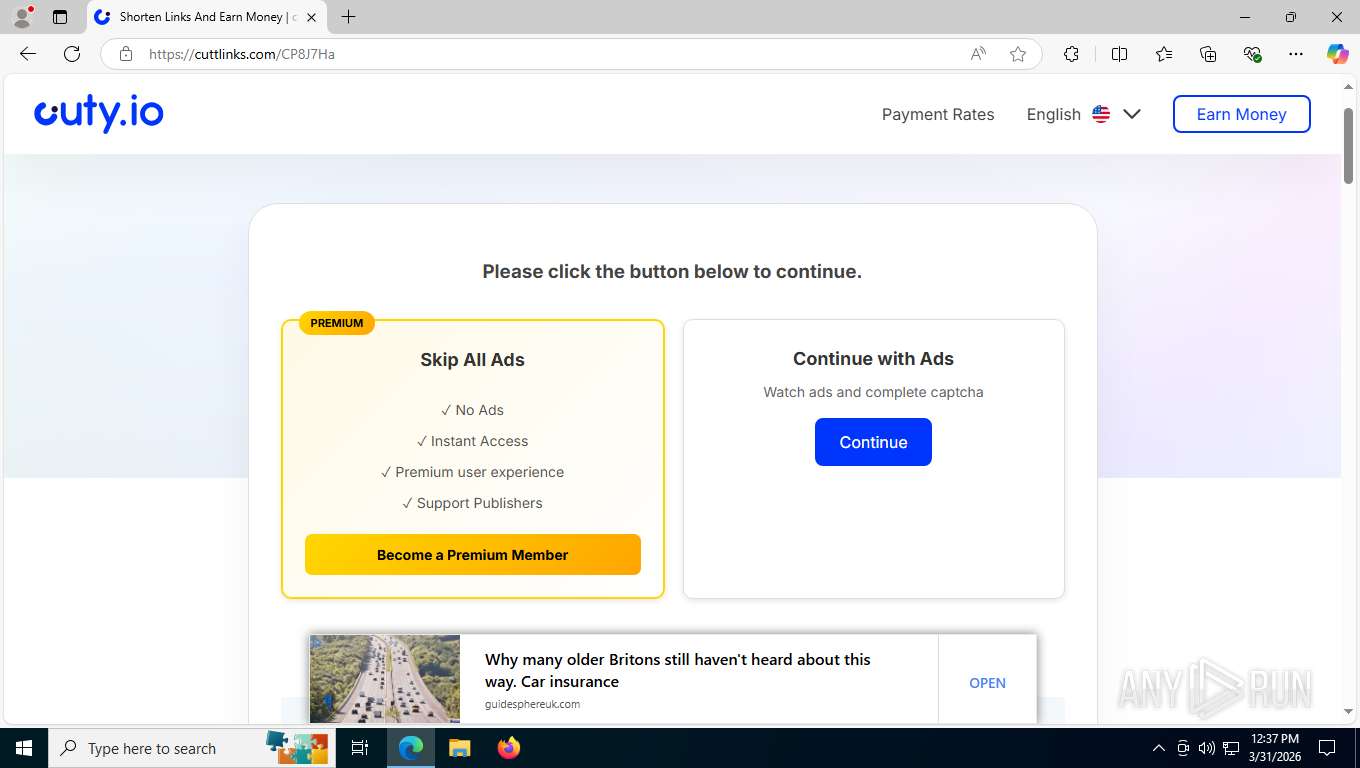The height and width of the screenshot is (768, 1360).
Task: Click 'Premium user experience' feature line
Action: pos(472,472)
